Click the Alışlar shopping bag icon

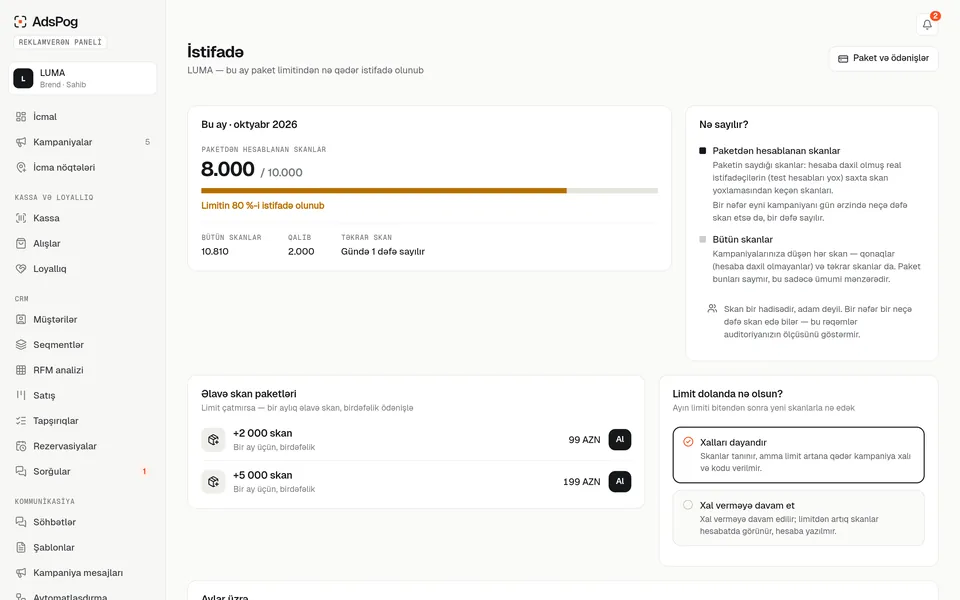click(21, 243)
